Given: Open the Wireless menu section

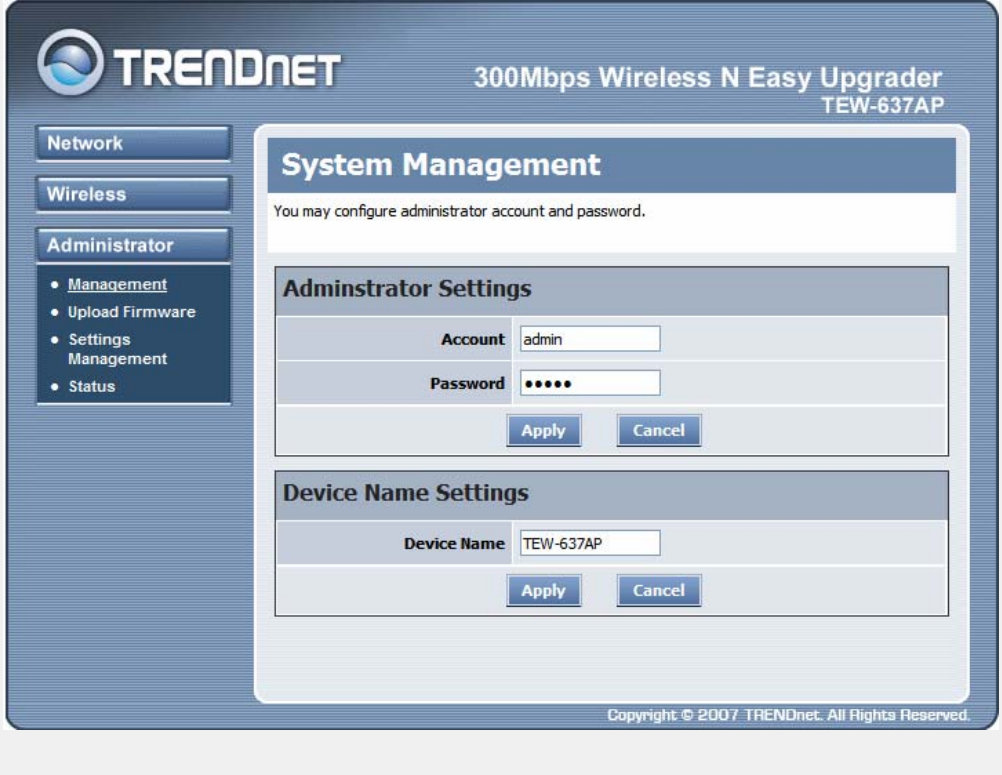Looking at the screenshot, I should [x=133, y=194].
